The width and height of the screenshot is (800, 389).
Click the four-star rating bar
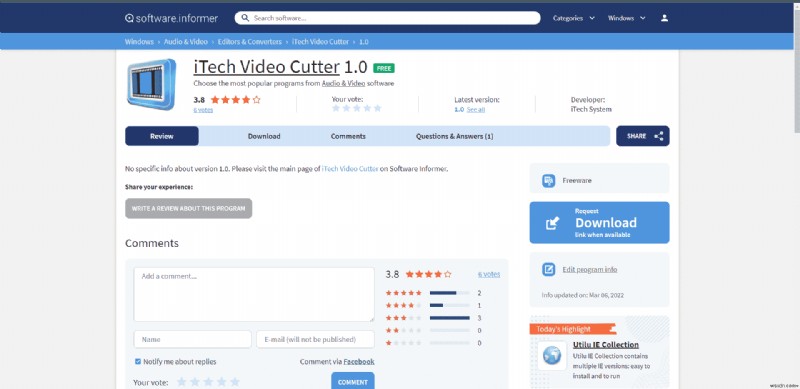[449, 305]
